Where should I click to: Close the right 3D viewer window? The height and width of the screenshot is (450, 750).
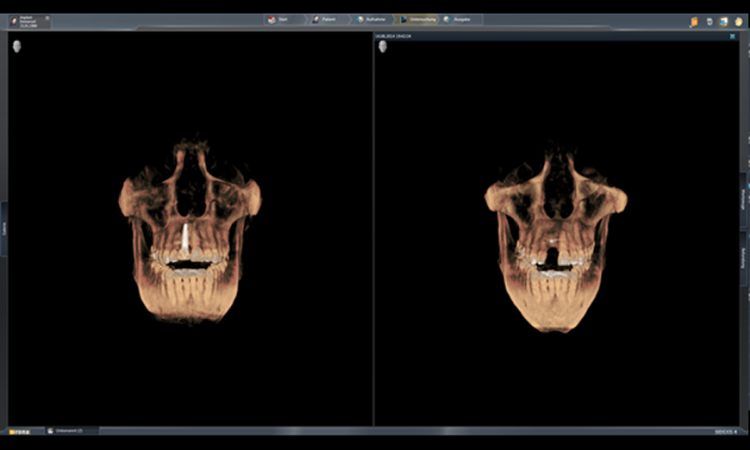coord(732,36)
